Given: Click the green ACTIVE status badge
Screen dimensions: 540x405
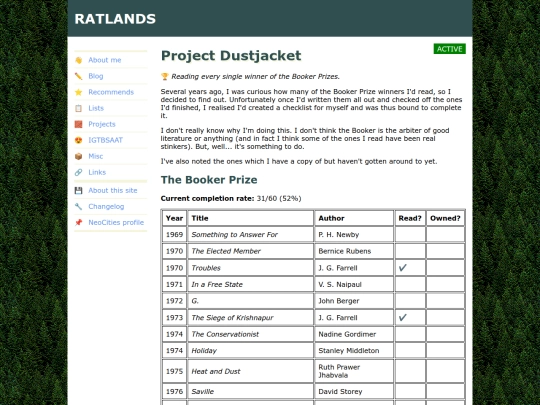Looking at the screenshot, I should [449, 49].
